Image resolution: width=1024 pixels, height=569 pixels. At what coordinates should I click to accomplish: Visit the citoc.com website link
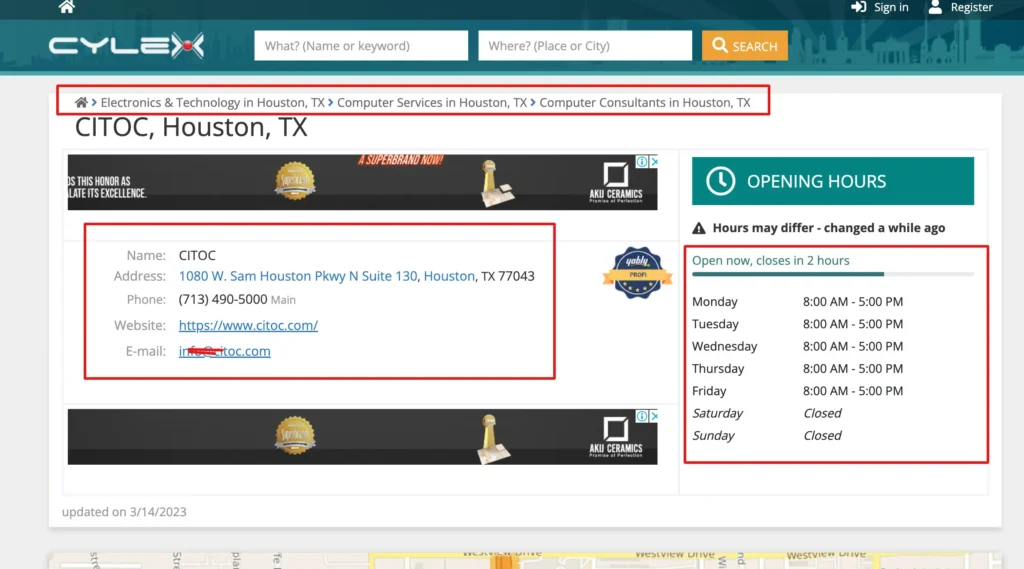tap(248, 325)
